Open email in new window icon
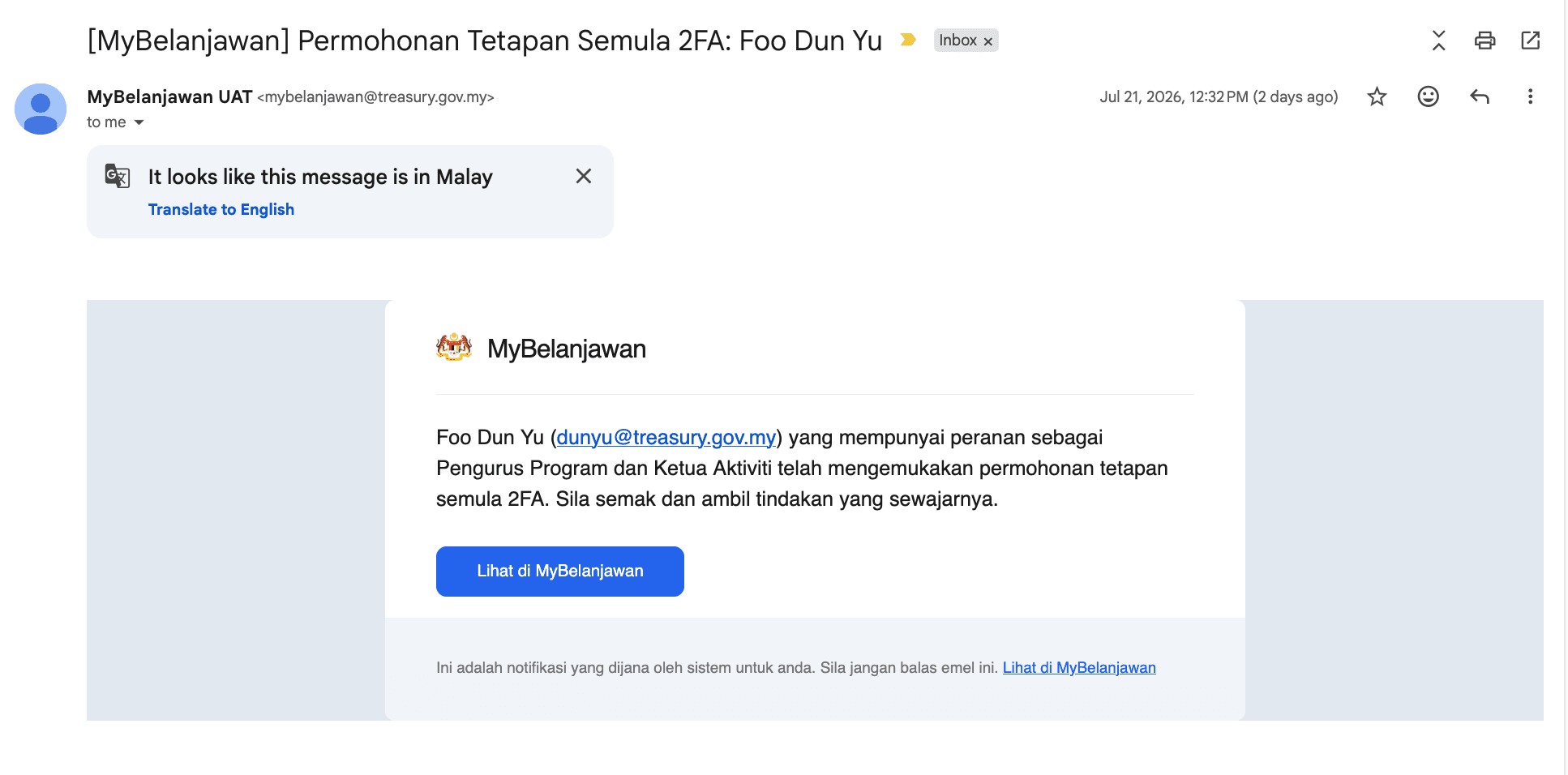The image size is (1568, 775). [1530, 41]
